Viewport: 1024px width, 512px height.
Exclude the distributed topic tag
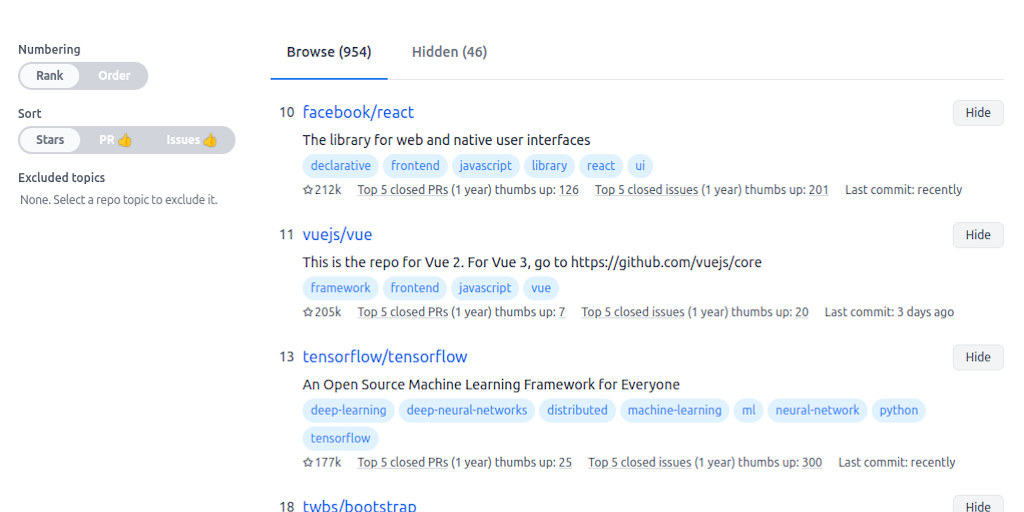click(x=577, y=410)
